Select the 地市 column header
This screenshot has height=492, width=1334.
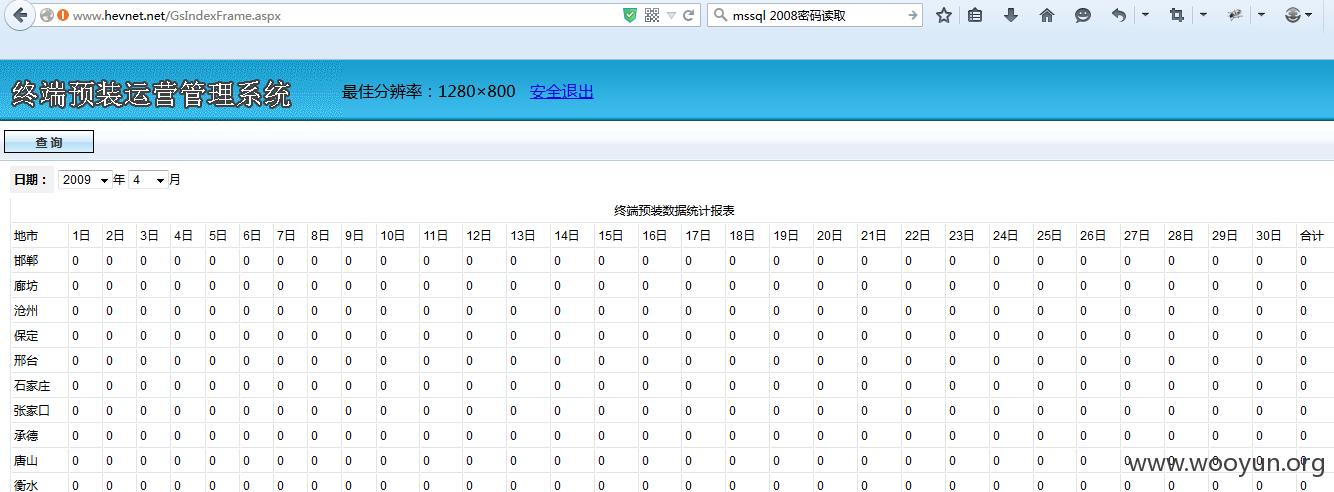point(26,236)
